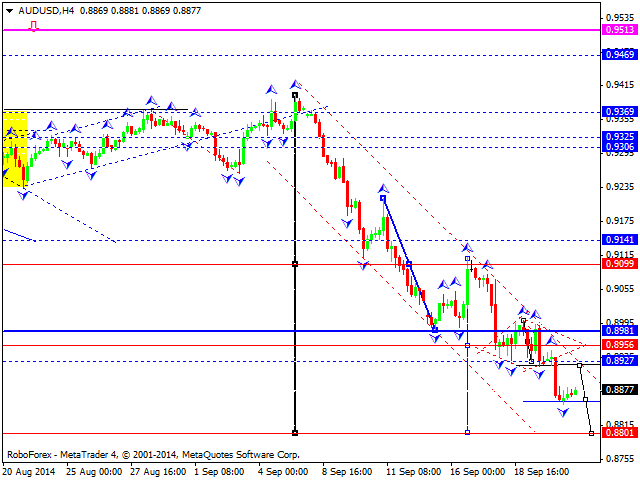Select anchor point atop thick black vertical line
This screenshot has width=640, height=480.
point(295,95)
